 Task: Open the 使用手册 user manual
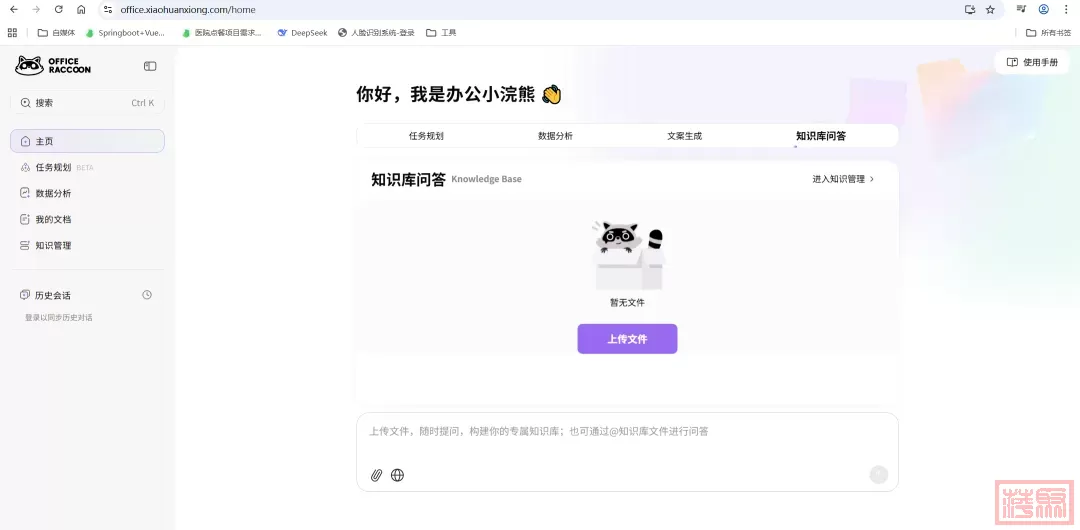[x=1032, y=62]
